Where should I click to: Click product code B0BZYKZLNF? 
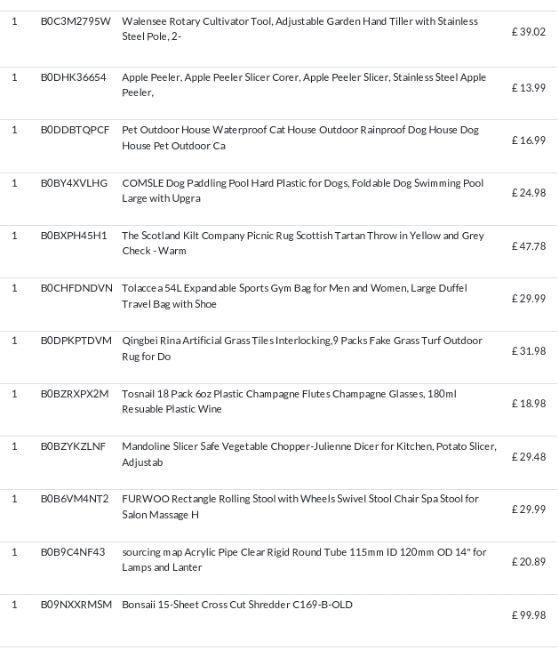point(73,446)
